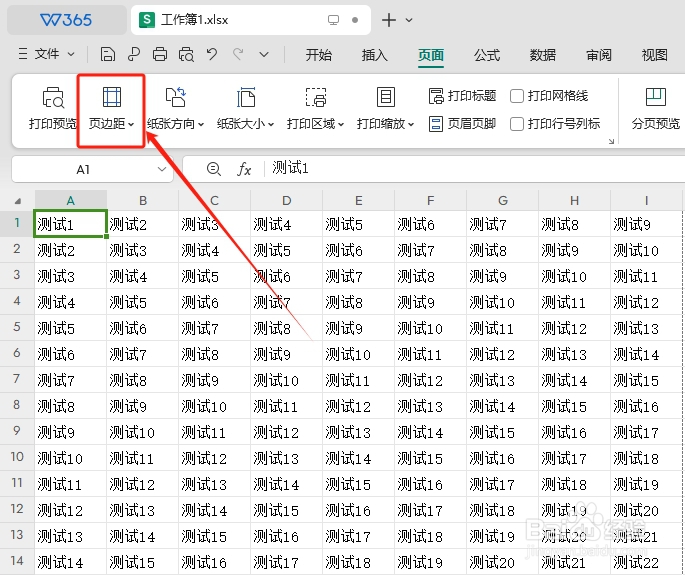This screenshot has height=575, width=685.
Task: Click the 纸张大小 paper size icon
Action: pos(246,97)
